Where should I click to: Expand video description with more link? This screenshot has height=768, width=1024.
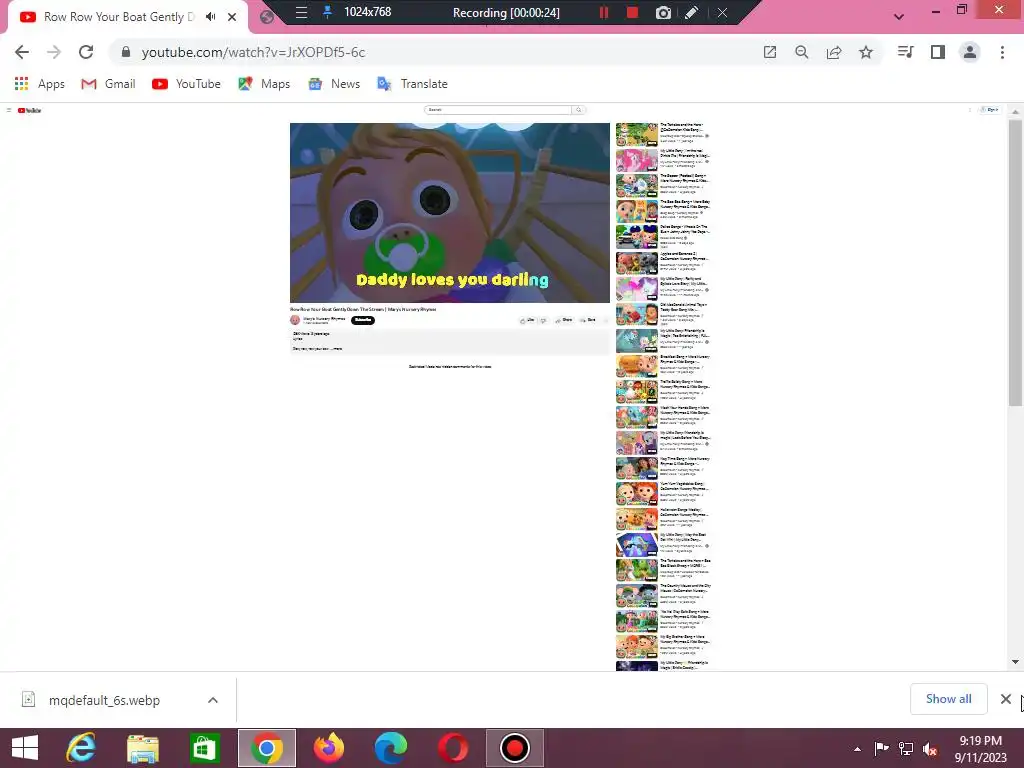(x=337, y=349)
